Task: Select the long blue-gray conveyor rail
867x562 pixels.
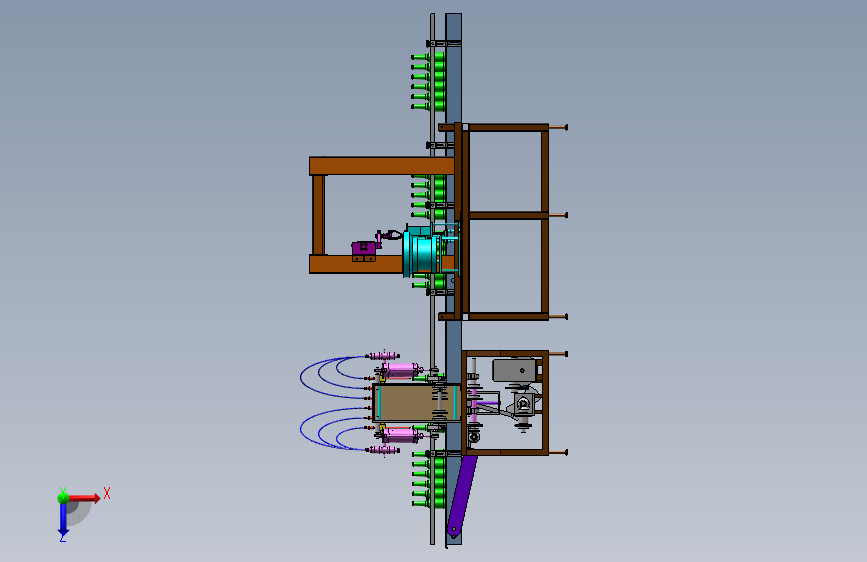Action: 453,279
